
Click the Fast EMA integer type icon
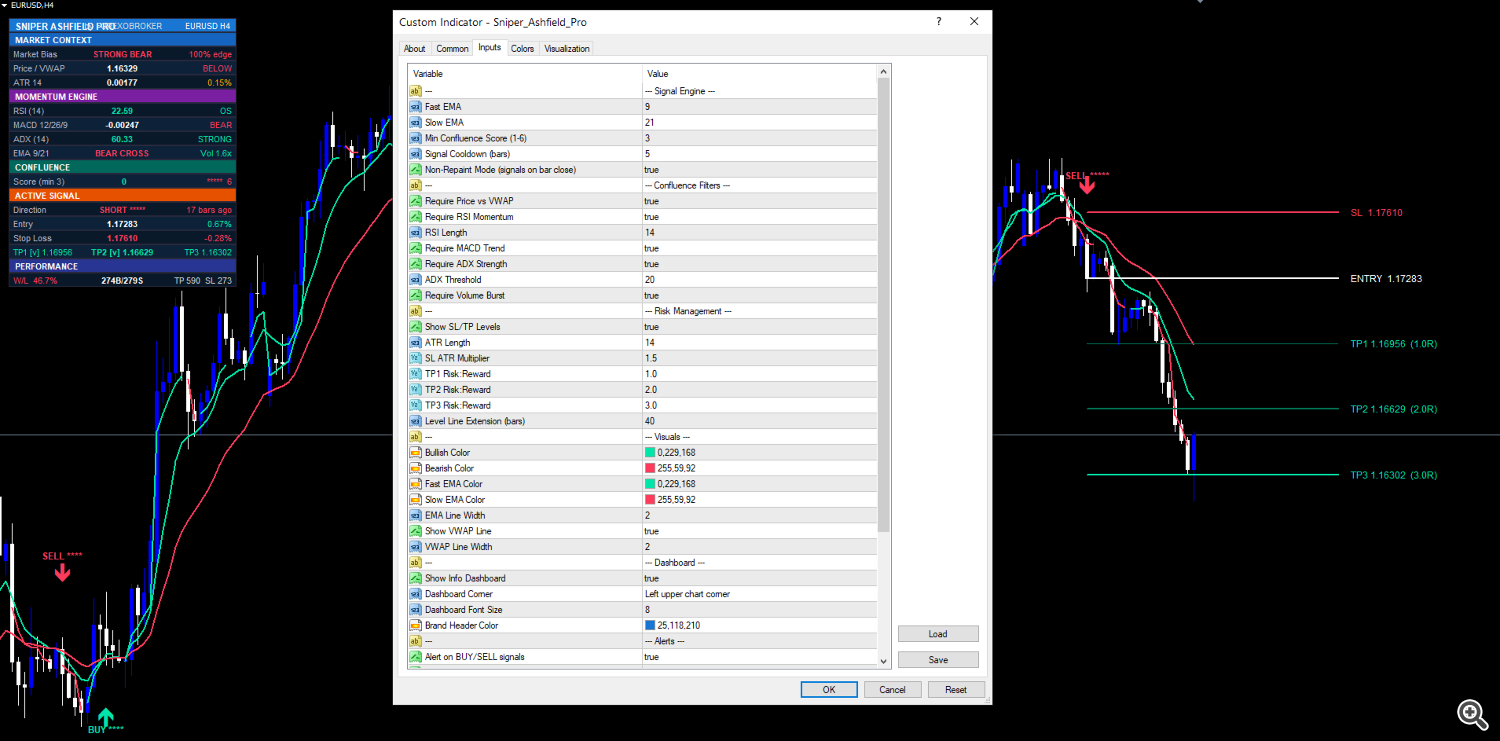click(x=416, y=106)
